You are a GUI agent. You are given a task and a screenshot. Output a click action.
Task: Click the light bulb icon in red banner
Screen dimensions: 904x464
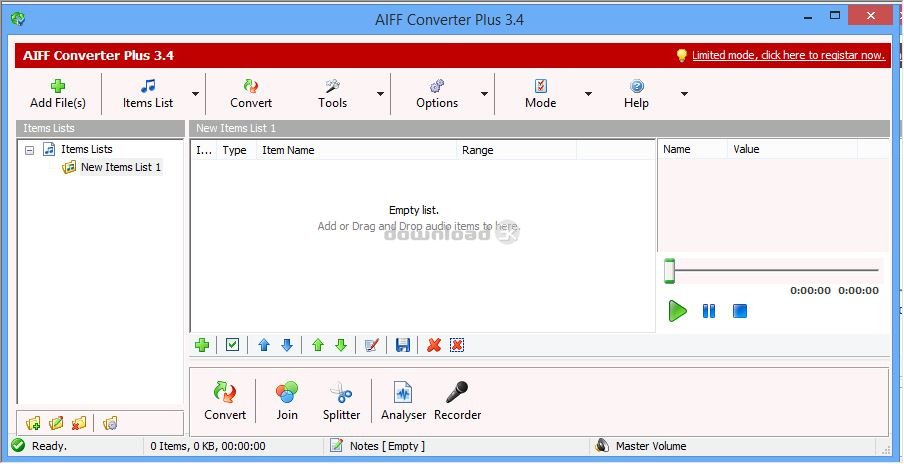coord(681,55)
